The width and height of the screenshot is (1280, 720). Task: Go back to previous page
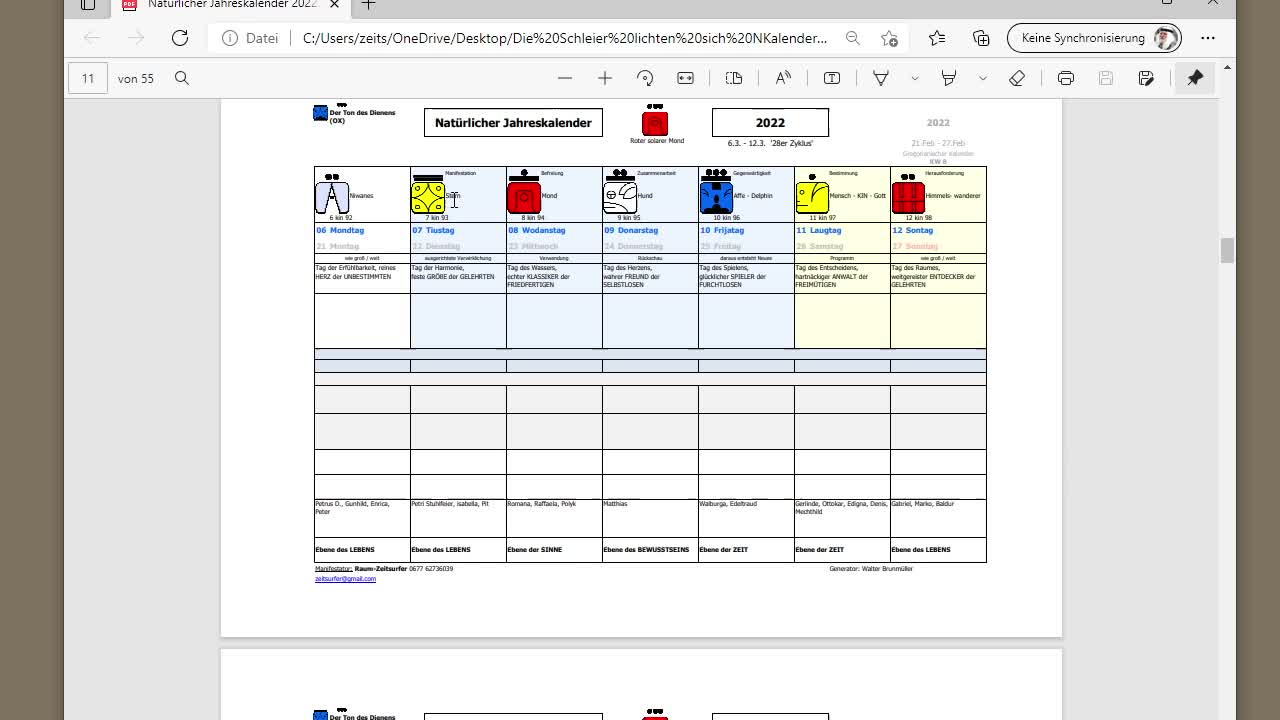point(92,38)
